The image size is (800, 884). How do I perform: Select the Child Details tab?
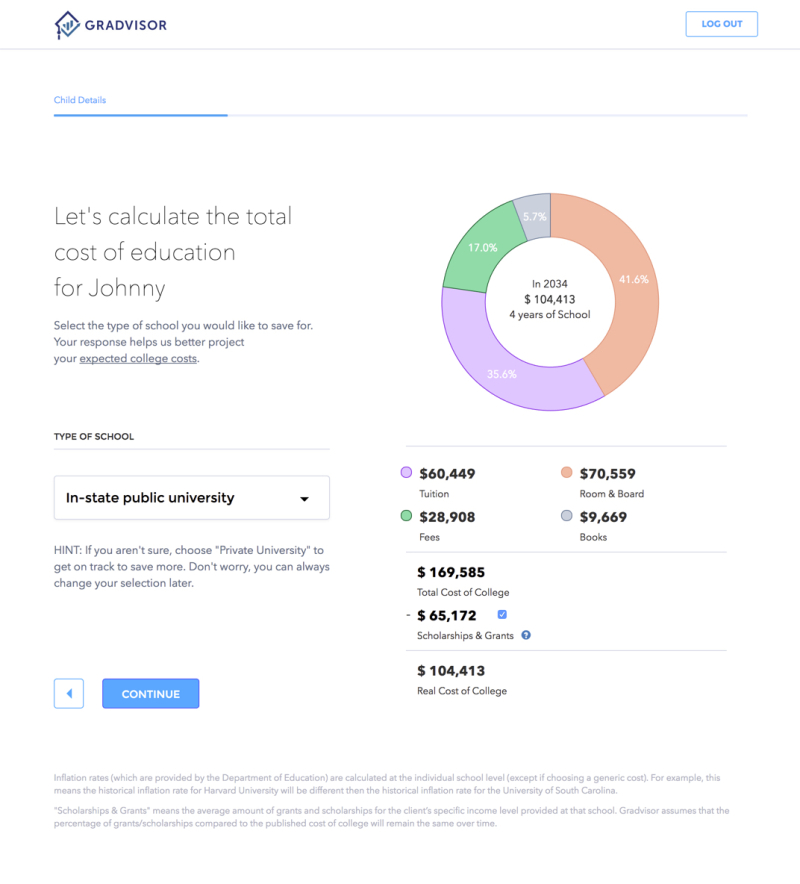click(x=80, y=100)
